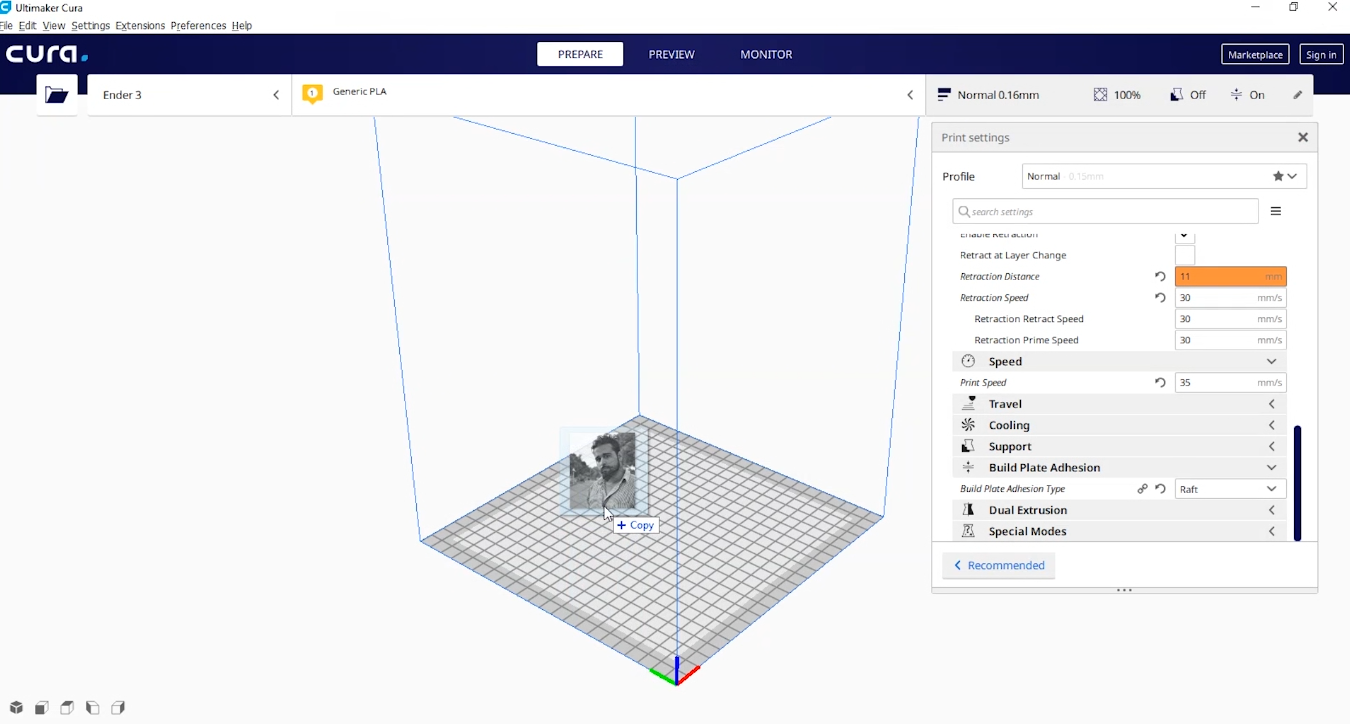Reset Retraction Distance to default
The width and height of the screenshot is (1350, 724).
click(x=1160, y=277)
